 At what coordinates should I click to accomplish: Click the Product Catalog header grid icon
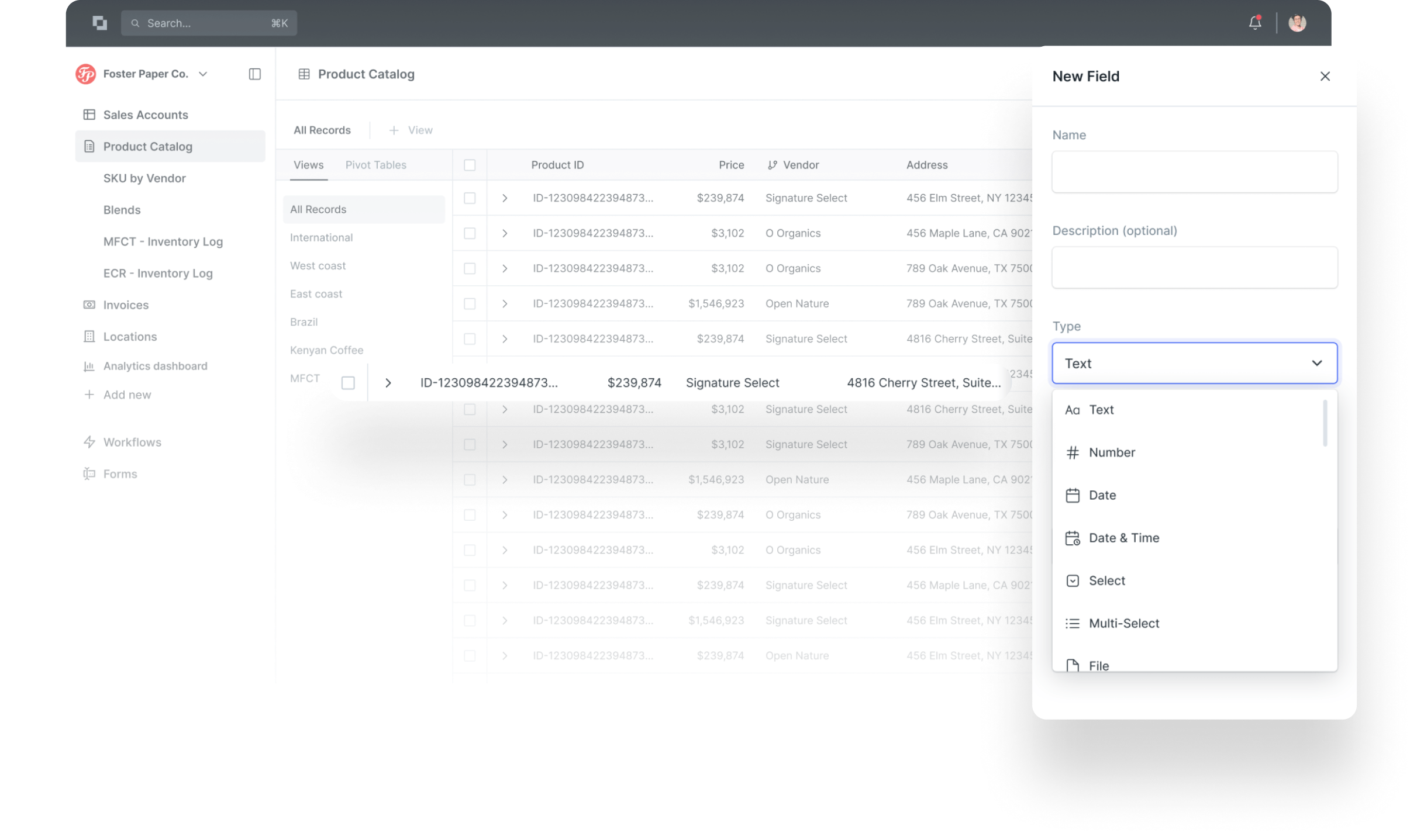(304, 74)
